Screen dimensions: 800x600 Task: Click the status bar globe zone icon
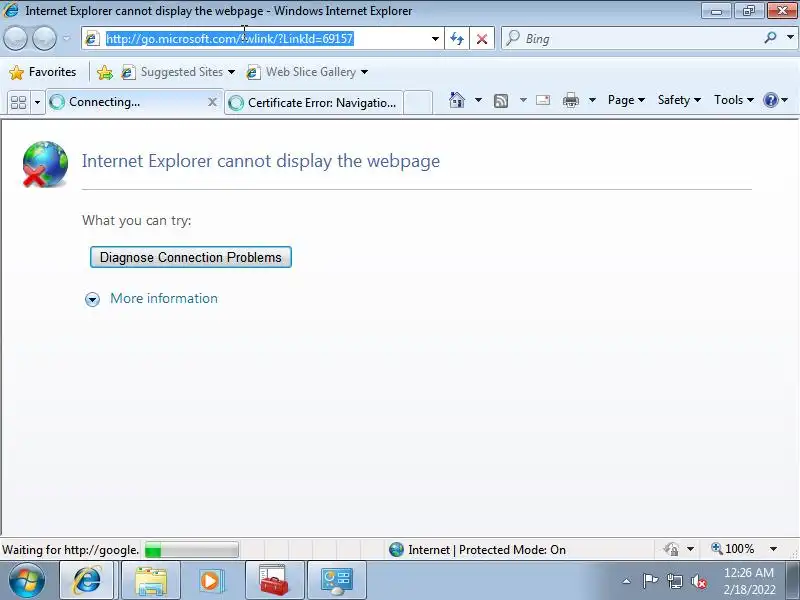396,550
